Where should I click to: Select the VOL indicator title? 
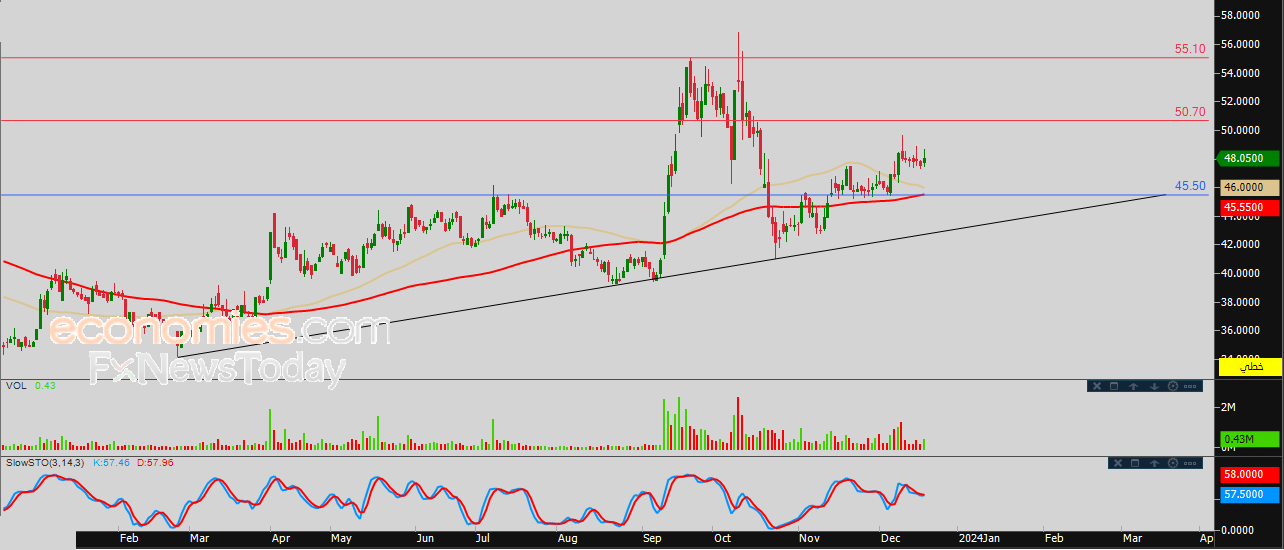coord(15,385)
